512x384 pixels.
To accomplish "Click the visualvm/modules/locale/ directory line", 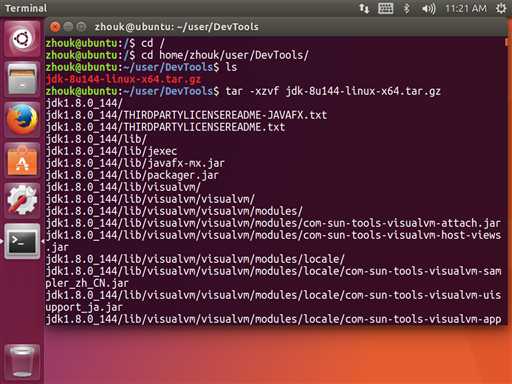I will click(195, 259).
